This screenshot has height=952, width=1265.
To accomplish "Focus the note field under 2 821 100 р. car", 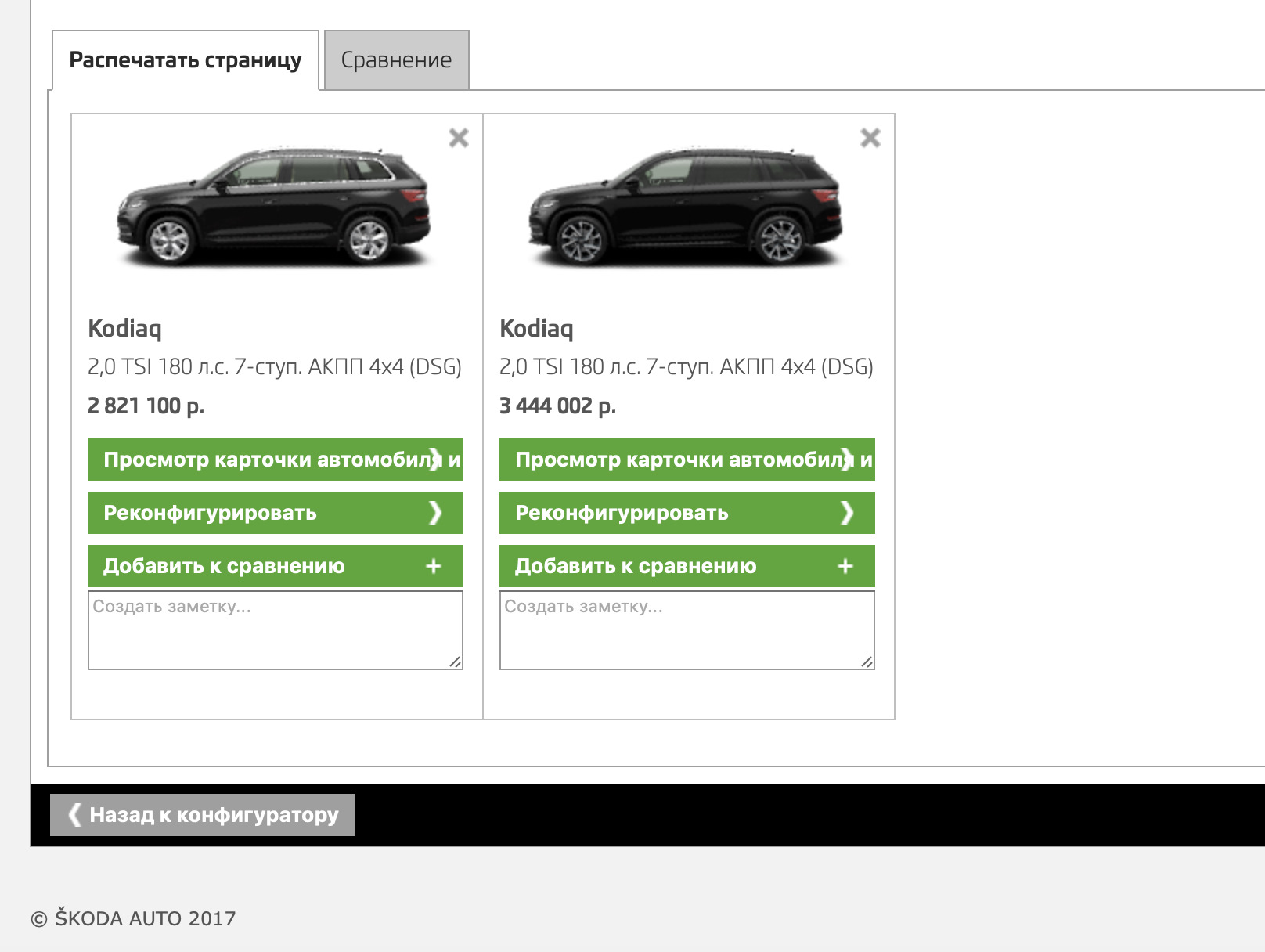I will pos(276,630).
